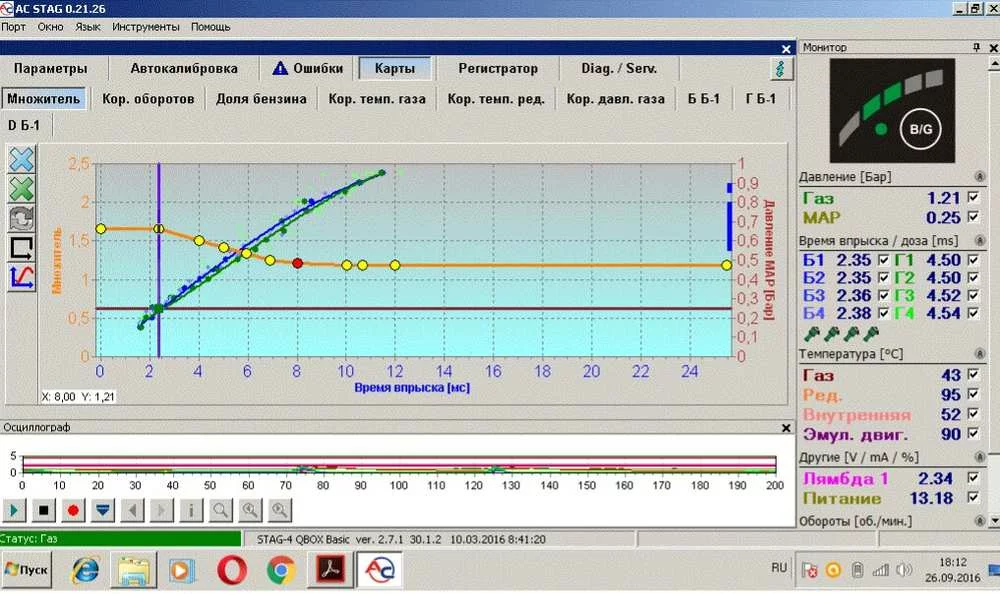1000x594 pixels.
Task: Select the red point on the multiplier curve
Action: (297, 263)
